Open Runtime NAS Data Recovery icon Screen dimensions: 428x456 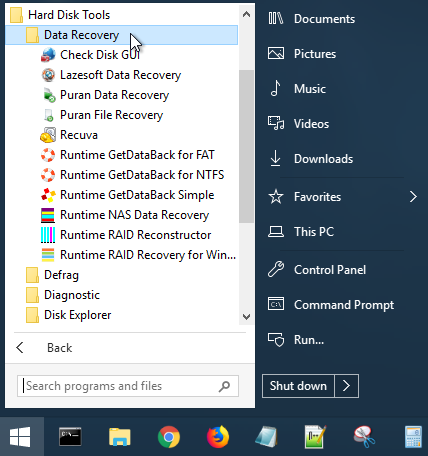pyautogui.click(x=48, y=215)
